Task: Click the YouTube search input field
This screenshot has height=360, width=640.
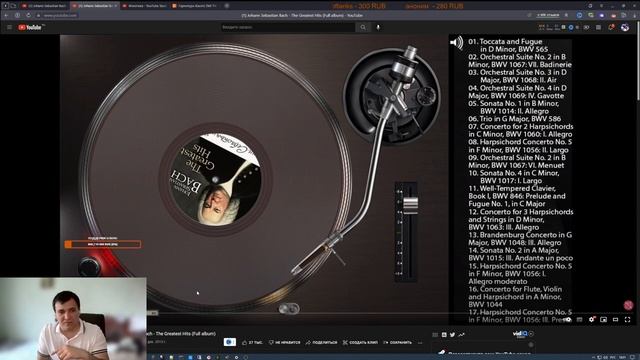Action: [x=288, y=27]
